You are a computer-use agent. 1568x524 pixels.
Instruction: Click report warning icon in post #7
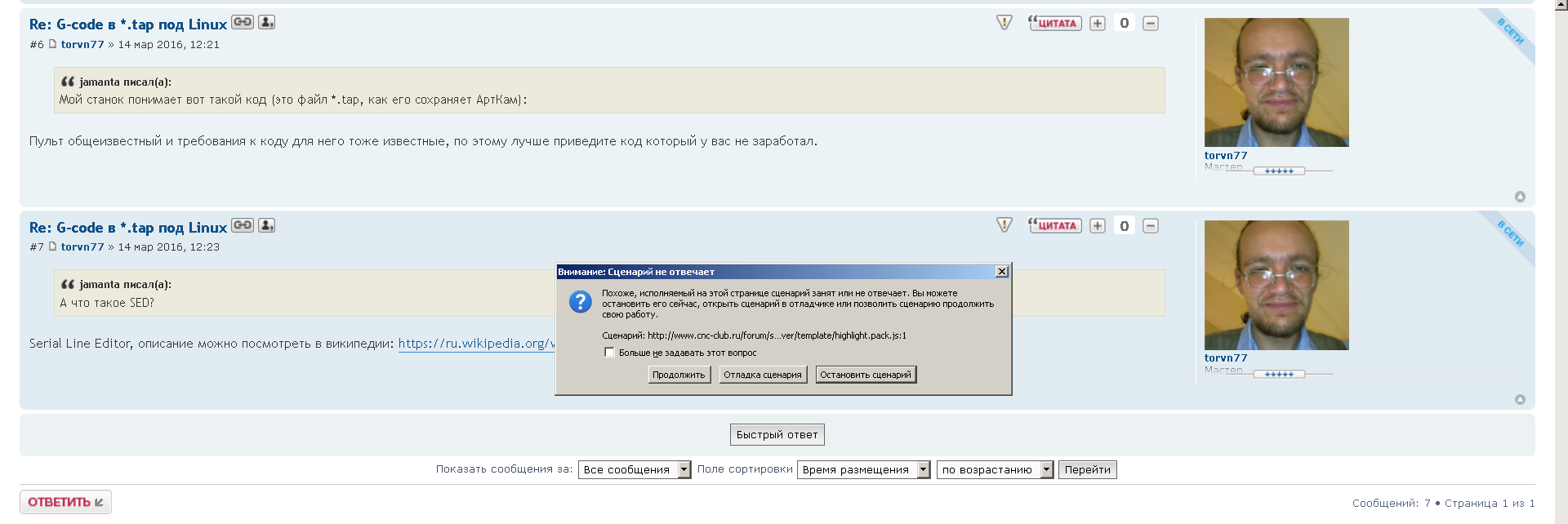tap(1004, 225)
